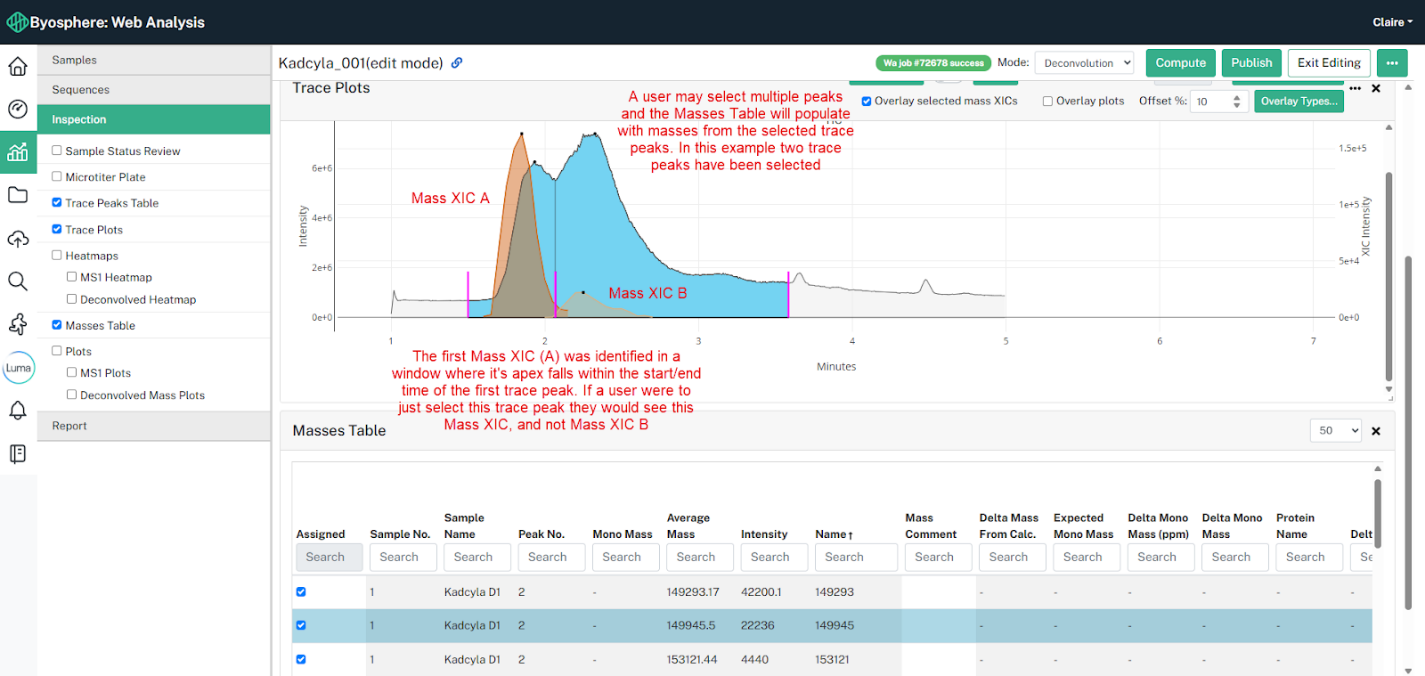
Task: Check the Overlay plots checkbox
Action: click(1047, 101)
